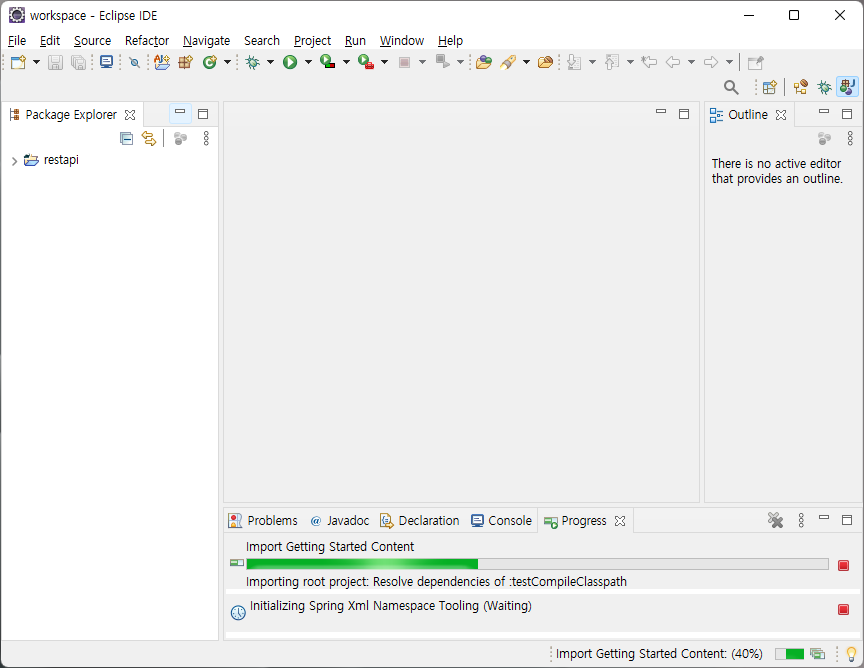Click the Save floppy disk icon
The image size is (864, 668).
click(x=55, y=62)
